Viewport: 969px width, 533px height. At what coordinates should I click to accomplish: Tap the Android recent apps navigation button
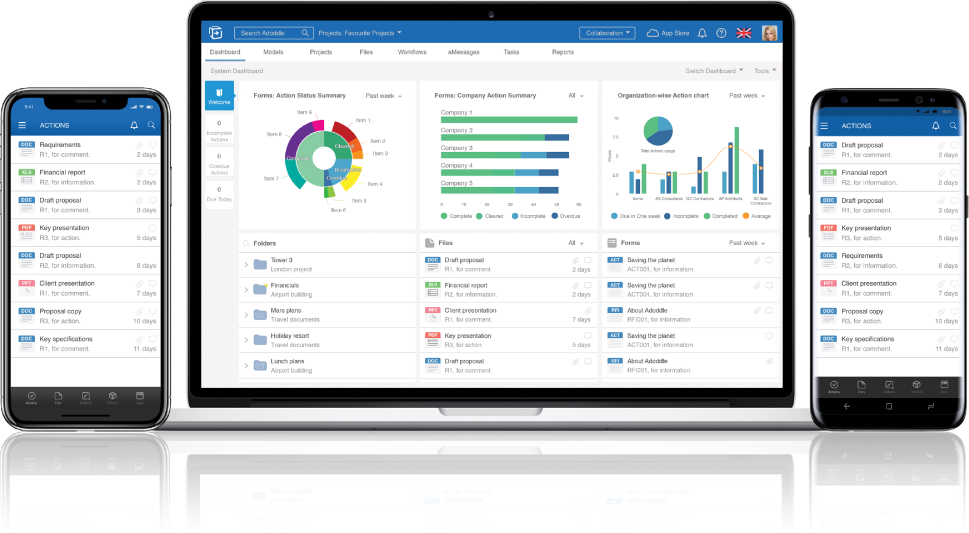pos(931,406)
